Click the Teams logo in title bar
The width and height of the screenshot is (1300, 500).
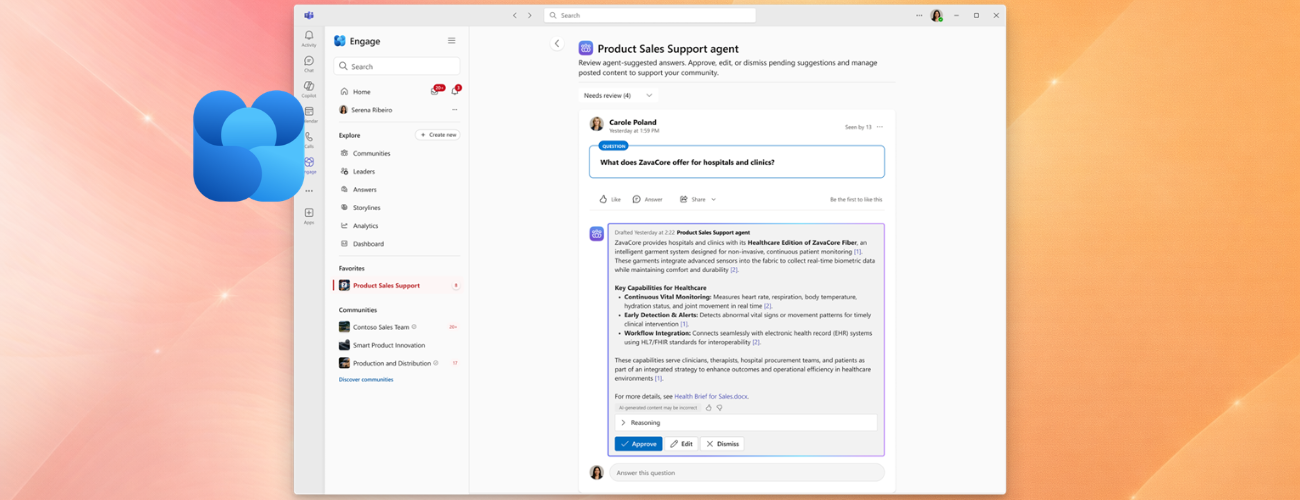(x=309, y=15)
